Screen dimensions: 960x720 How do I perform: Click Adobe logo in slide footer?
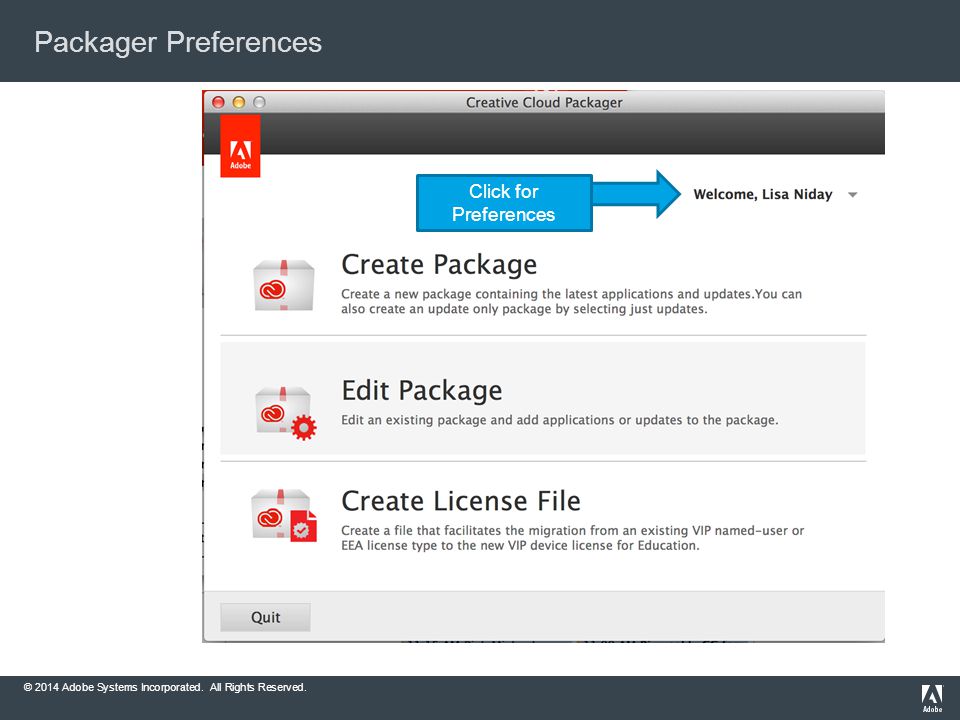tap(932, 699)
